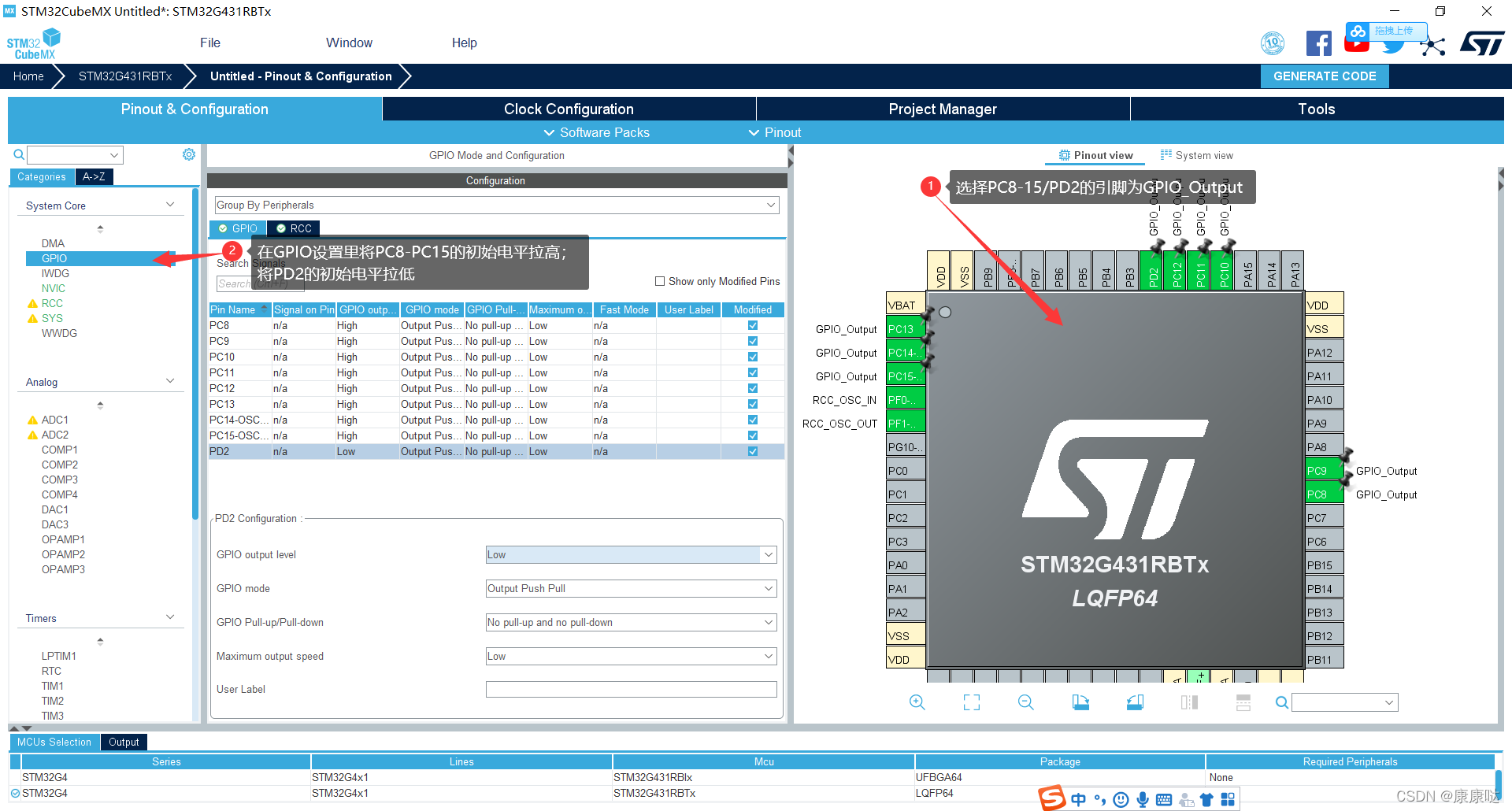Click the 10-year anniversary badge icon
The height and width of the screenshot is (811, 1512).
[1273, 43]
